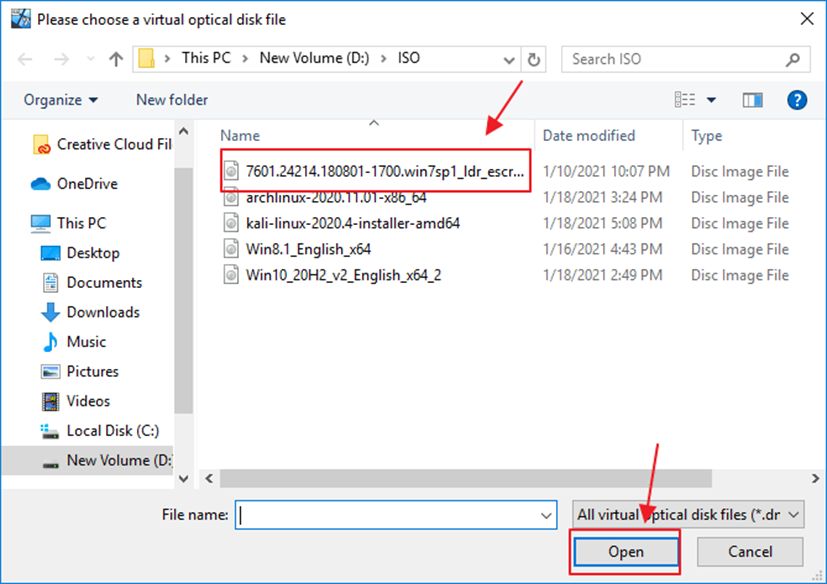Select Local Disk (C:) in sidebar
Viewport: 827px width, 584px height.
click(x=112, y=430)
